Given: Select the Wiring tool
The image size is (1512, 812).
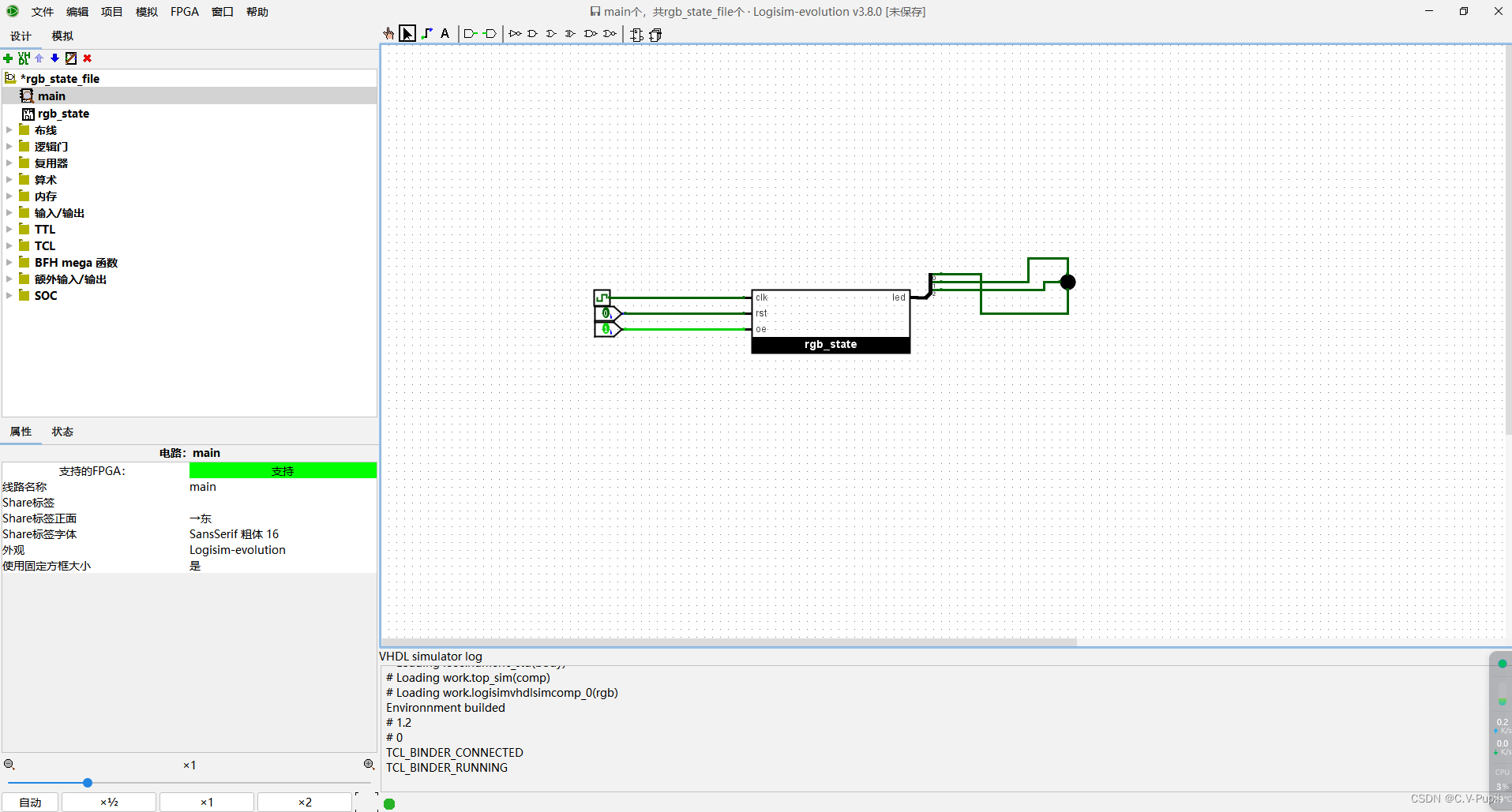Looking at the screenshot, I should pyautogui.click(x=427, y=34).
